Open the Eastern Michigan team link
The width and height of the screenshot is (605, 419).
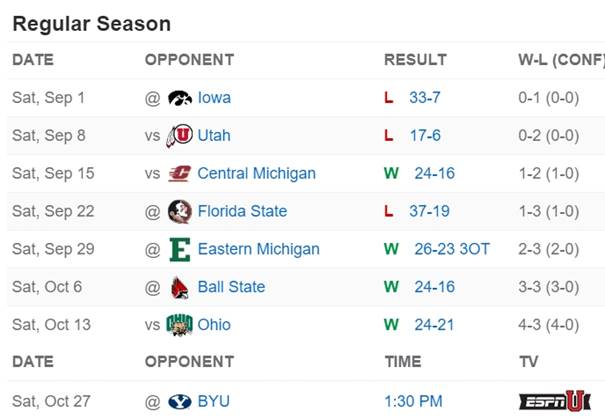click(x=258, y=249)
